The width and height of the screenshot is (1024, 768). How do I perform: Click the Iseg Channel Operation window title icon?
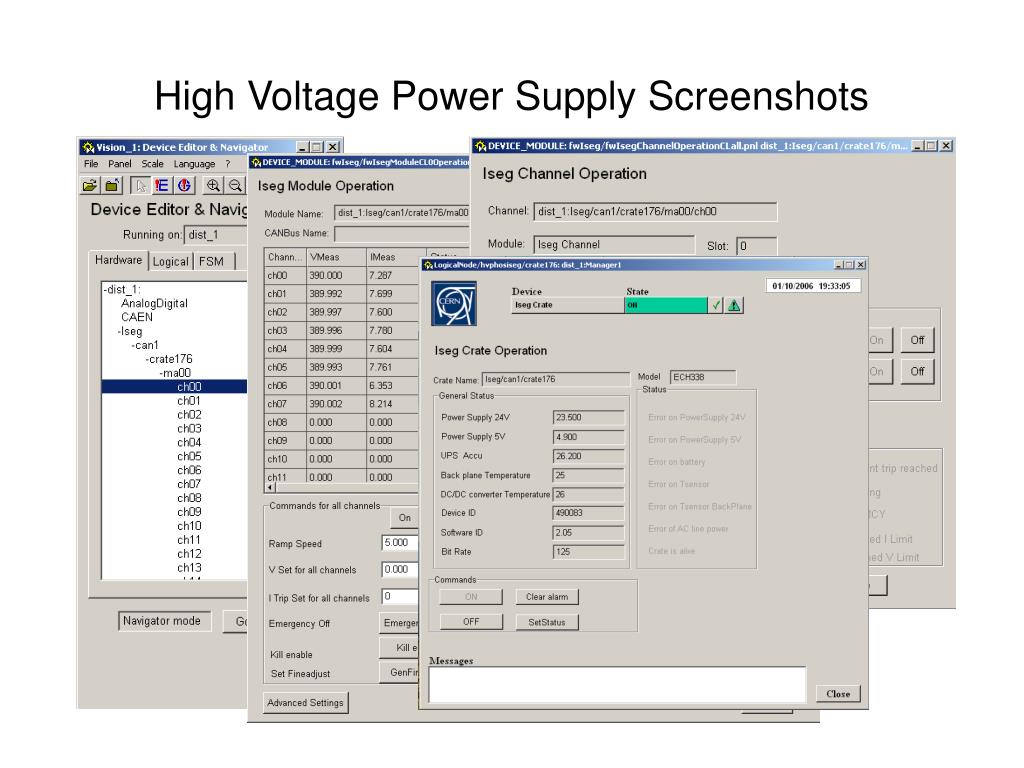click(480, 146)
